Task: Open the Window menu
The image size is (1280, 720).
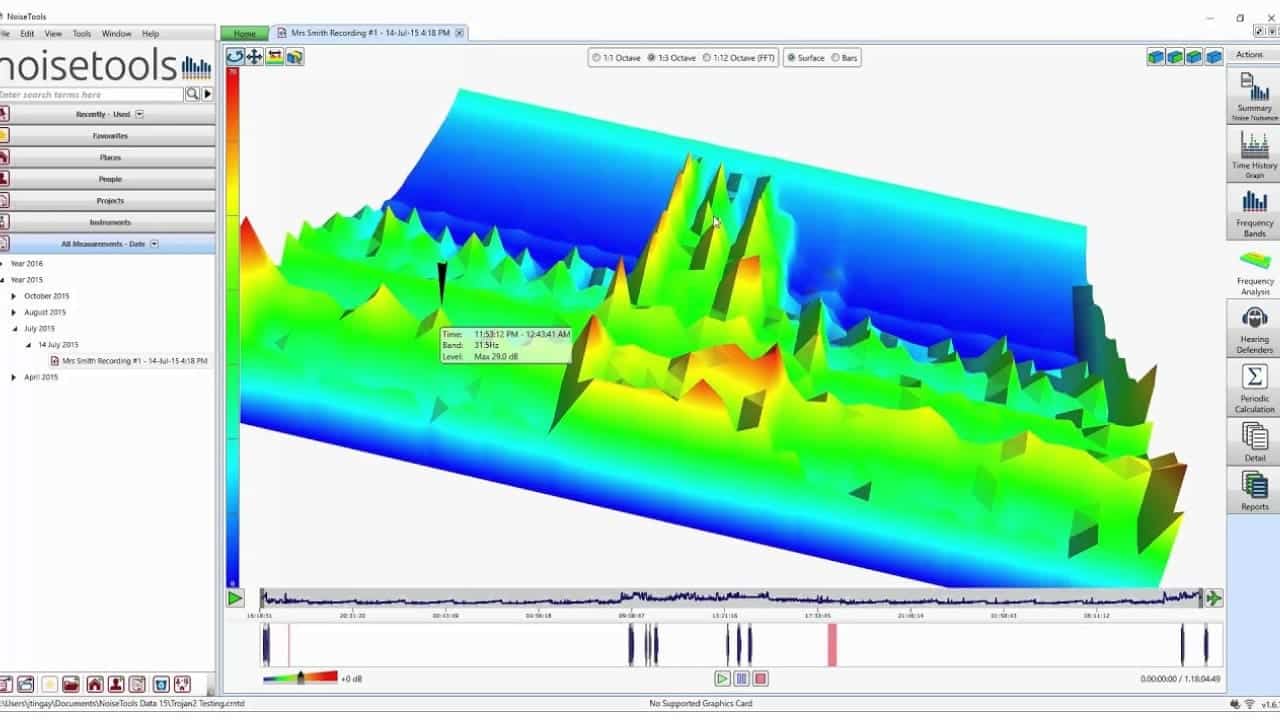Action: (x=116, y=34)
